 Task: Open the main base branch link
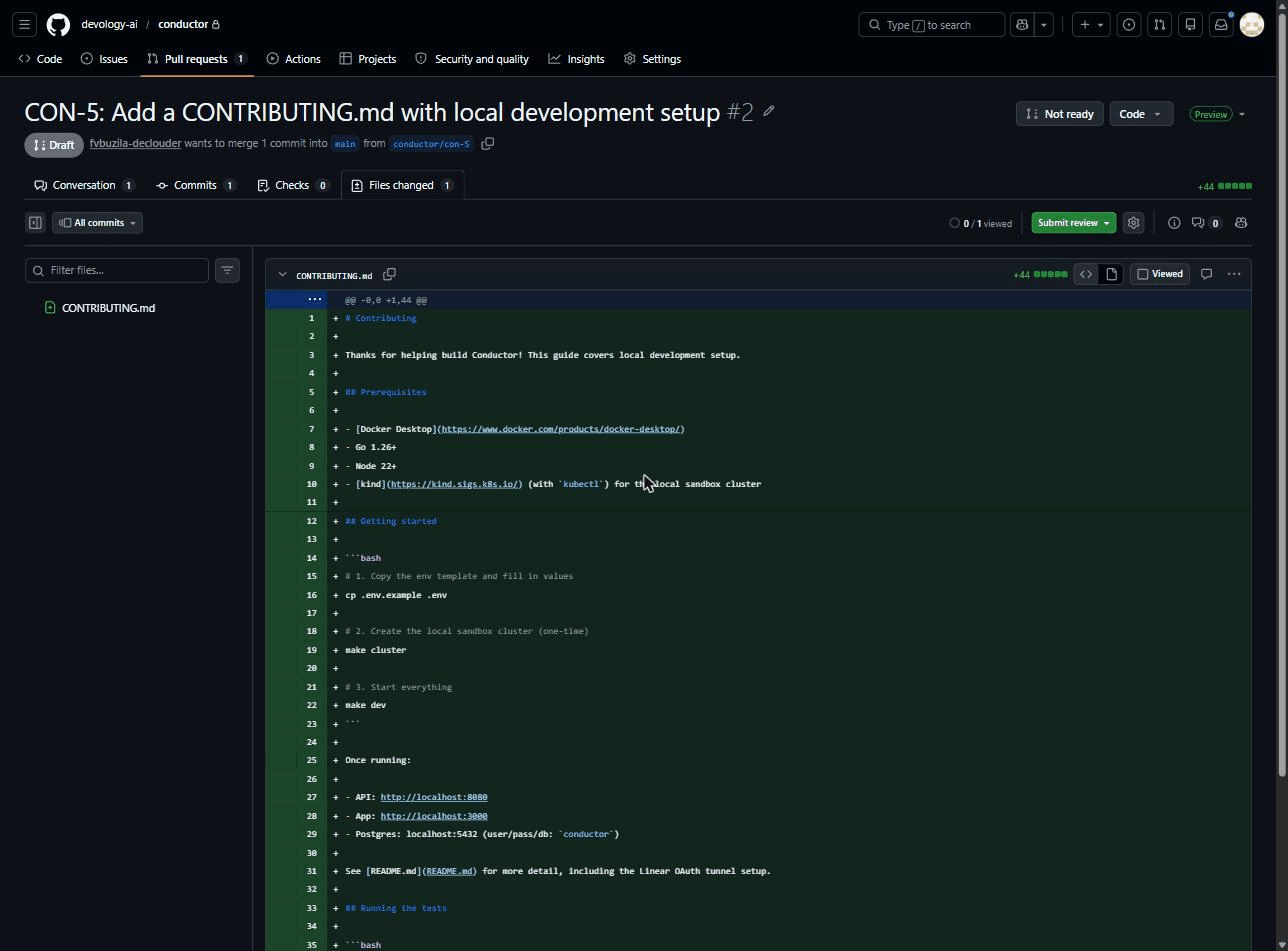pos(345,144)
